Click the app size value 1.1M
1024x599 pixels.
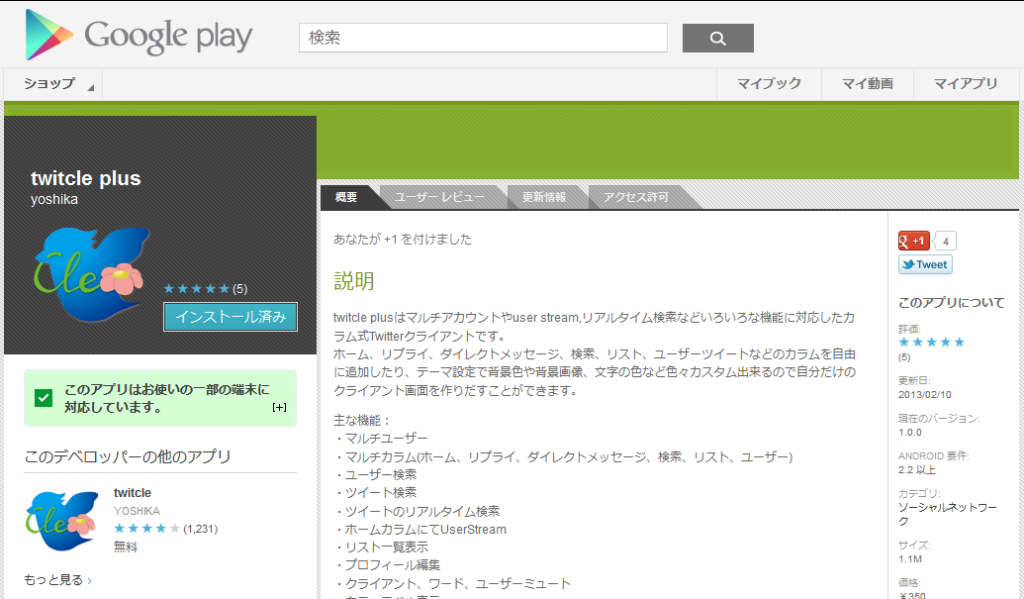(x=910, y=559)
